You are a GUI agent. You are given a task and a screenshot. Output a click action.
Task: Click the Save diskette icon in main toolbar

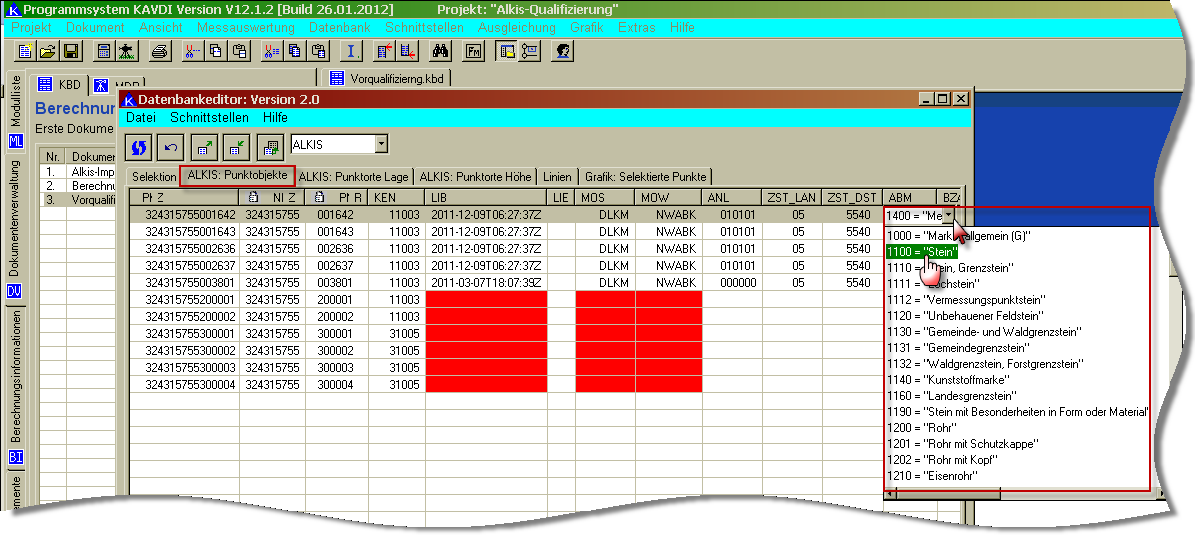click(x=72, y=51)
